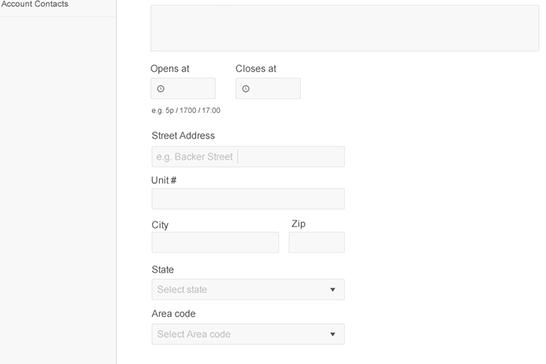This screenshot has width=546, height=364.
Task: Click the Area code dropdown arrow
Action: 333,334
